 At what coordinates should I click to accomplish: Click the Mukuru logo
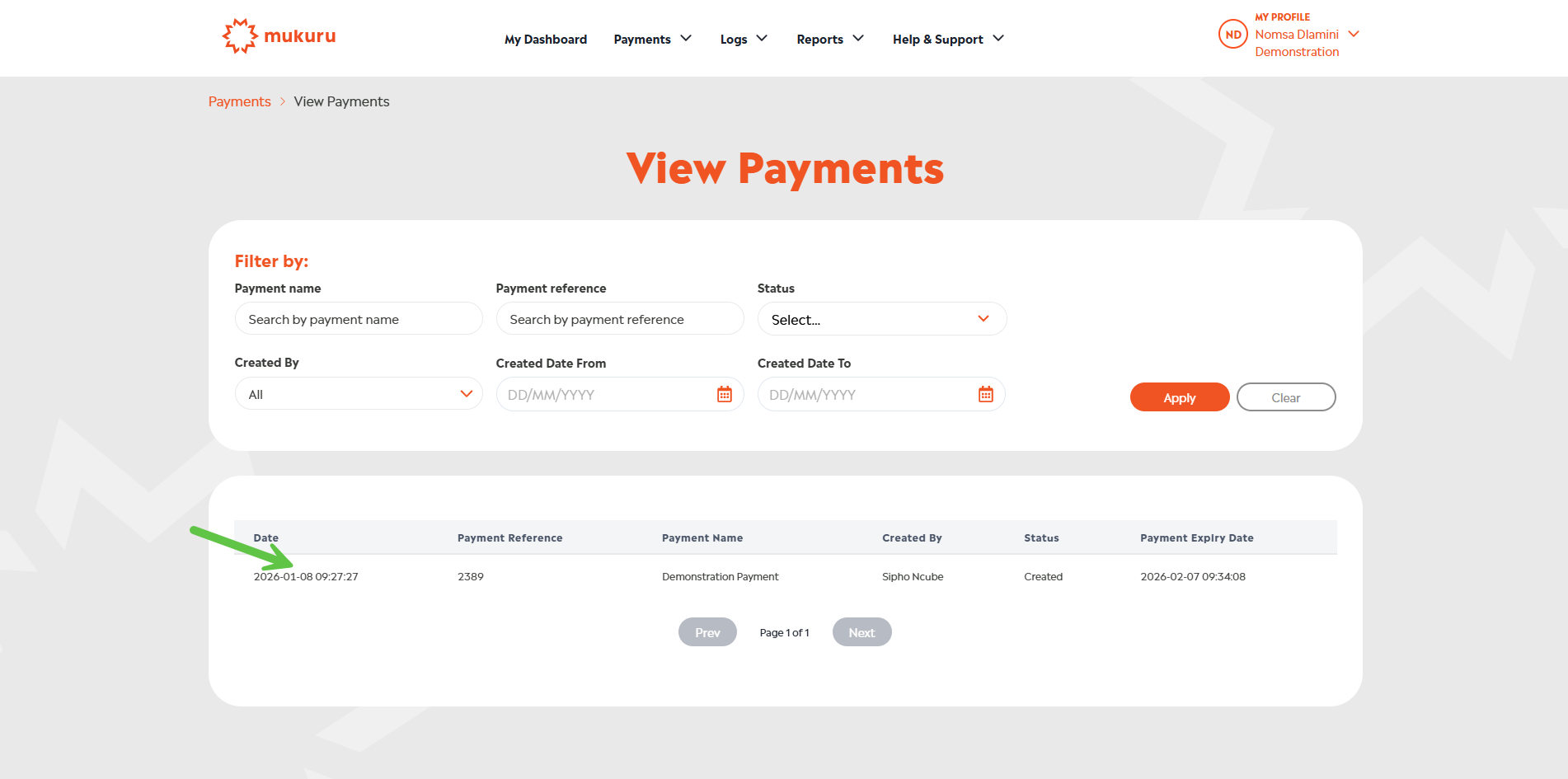pyautogui.click(x=279, y=36)
